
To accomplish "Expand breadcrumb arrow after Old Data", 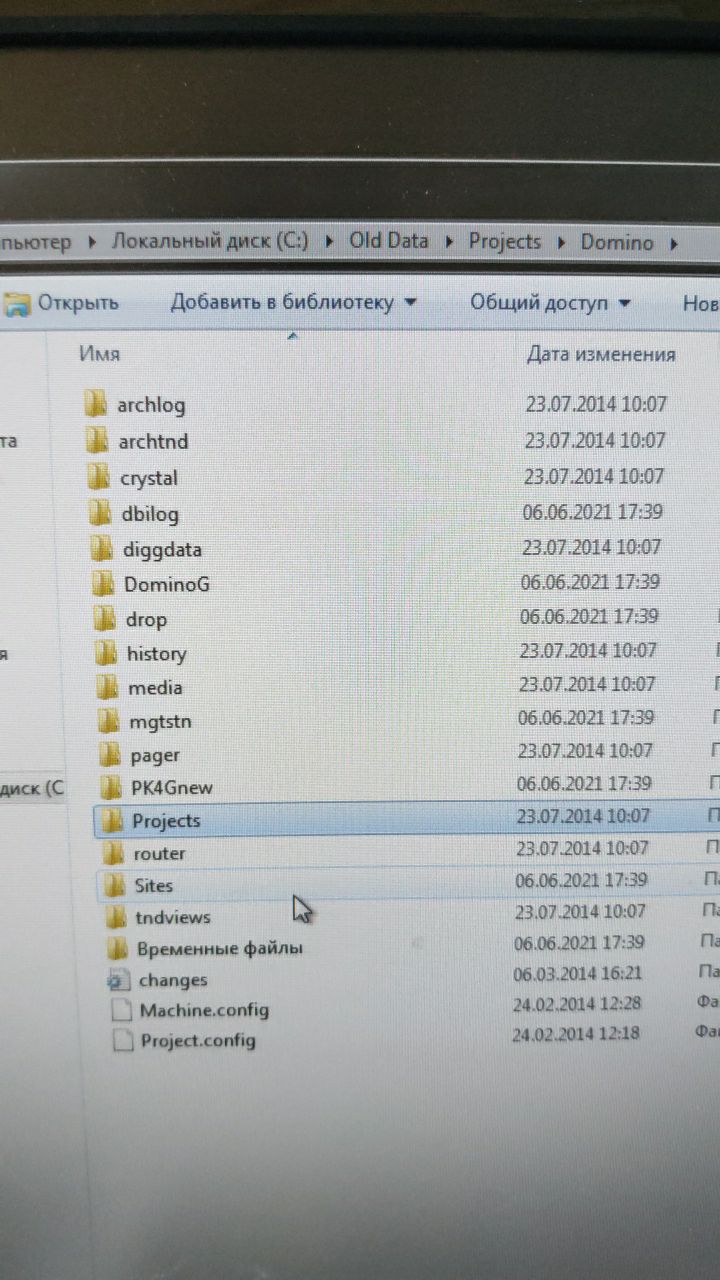I will pos(448,241).
